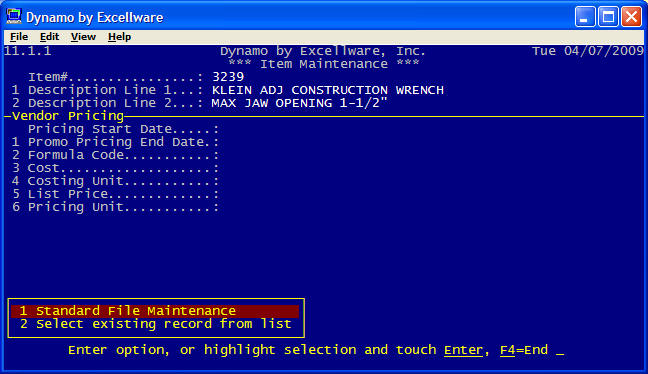
Task: Click the underlined Enter key hint
Action: [x=463, y=350]
